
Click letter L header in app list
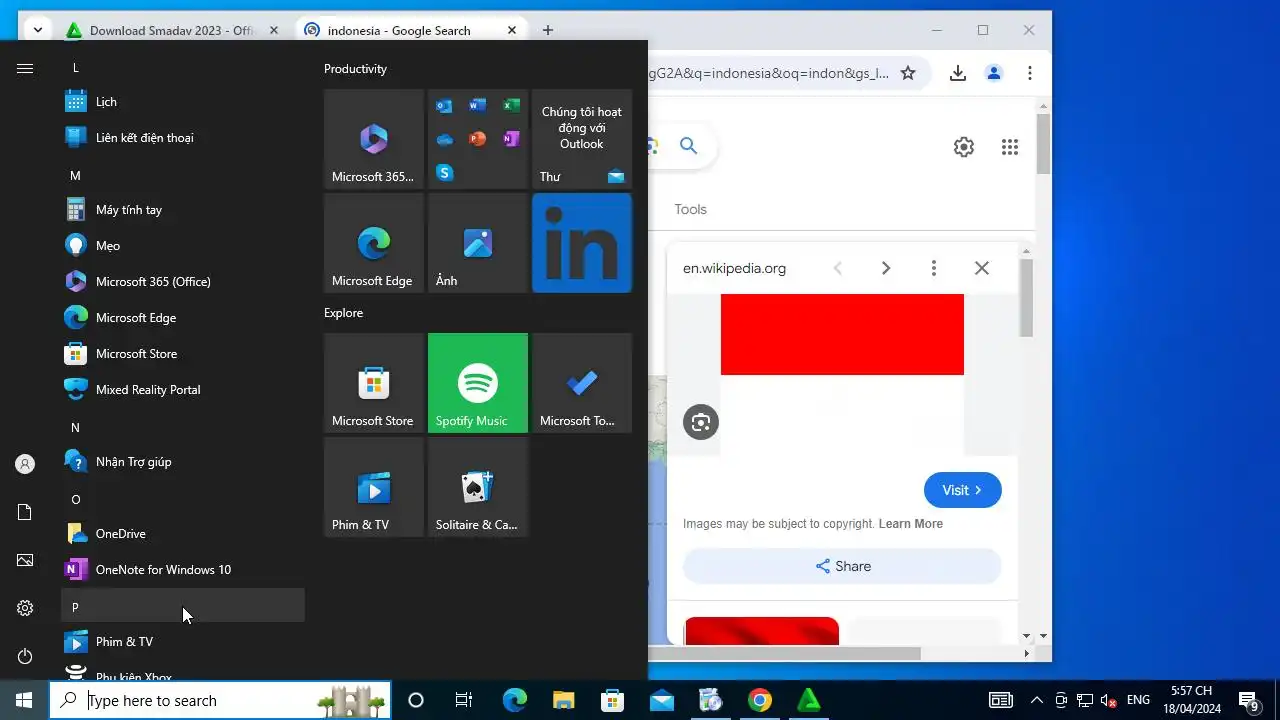tap(183, 68)
